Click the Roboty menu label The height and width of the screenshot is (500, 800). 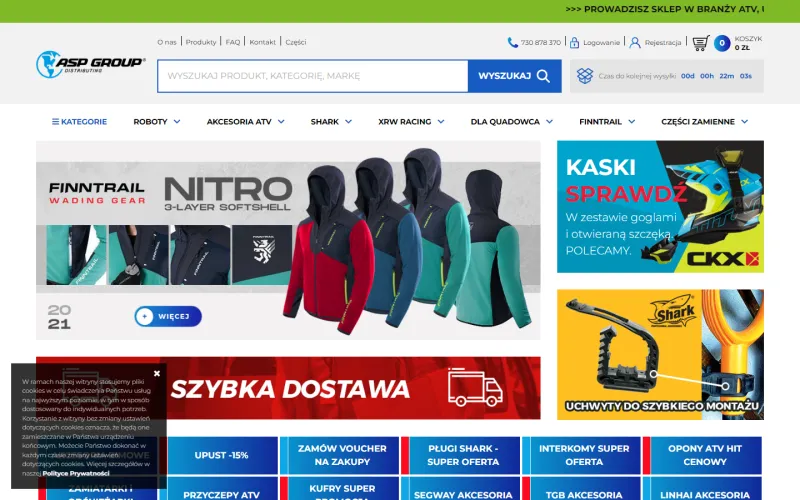point(151,121)
